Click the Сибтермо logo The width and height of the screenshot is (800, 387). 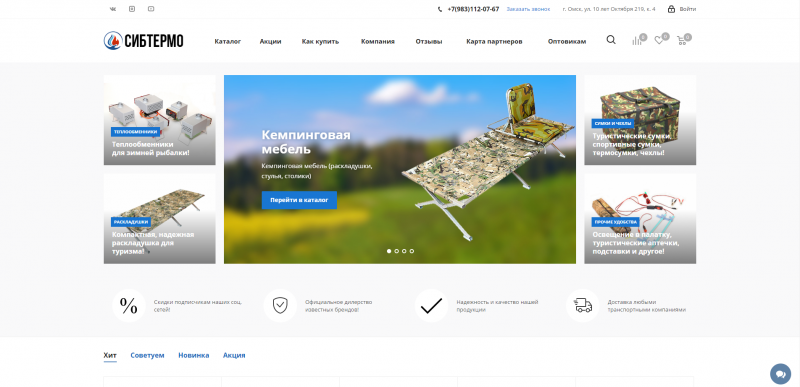[143, 41]
